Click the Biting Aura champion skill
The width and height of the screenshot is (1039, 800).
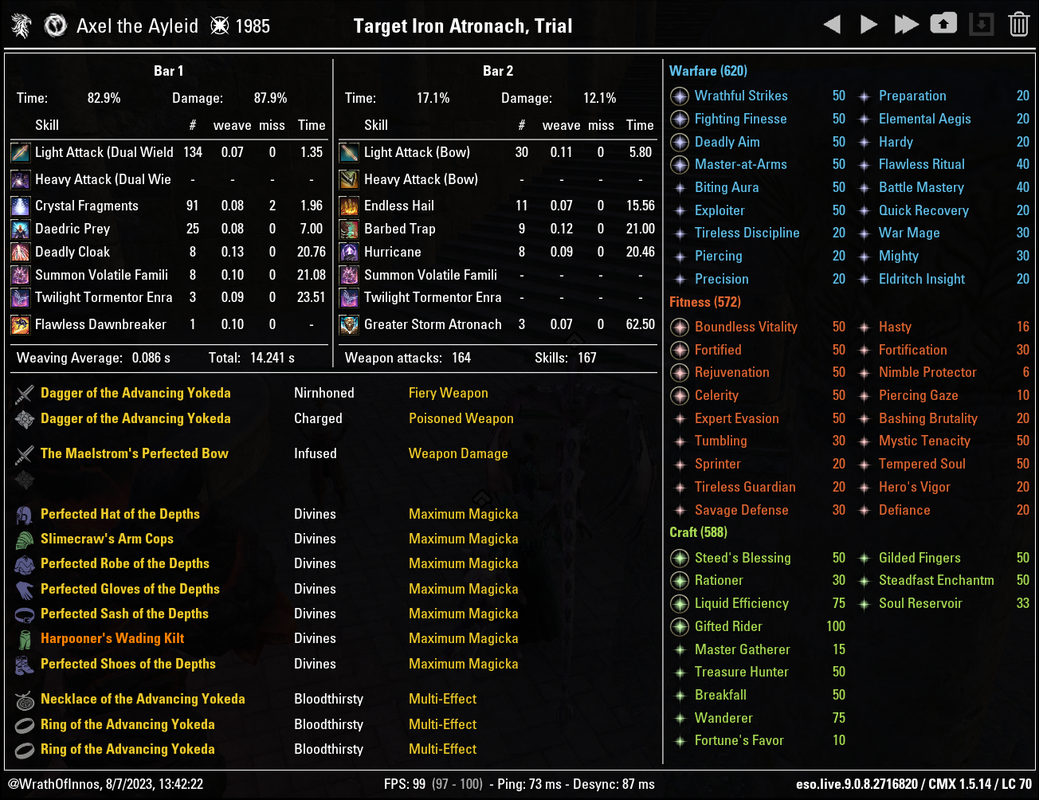(726, 188)
